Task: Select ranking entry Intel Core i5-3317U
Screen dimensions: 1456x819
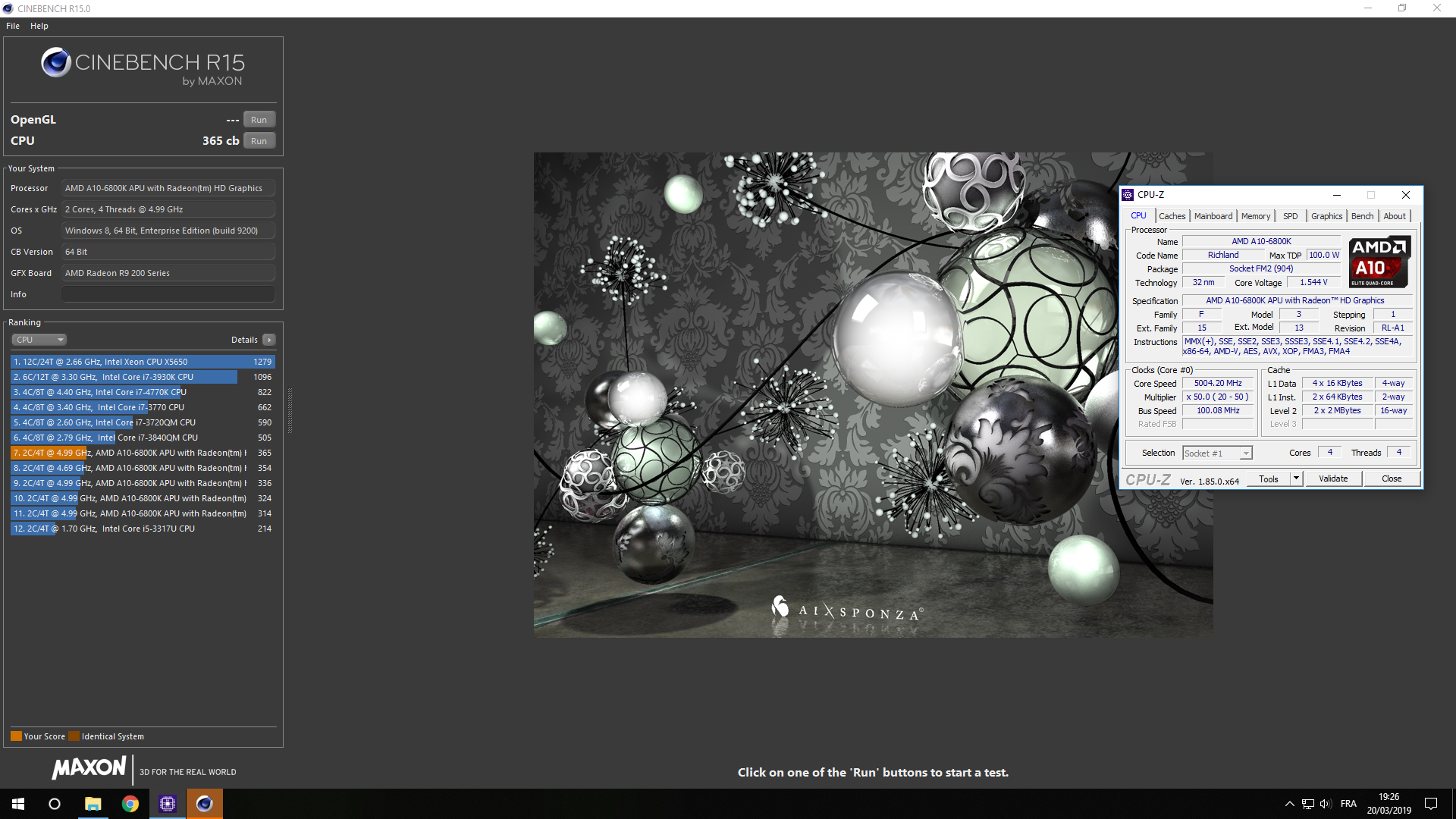Action: (143, 529)
